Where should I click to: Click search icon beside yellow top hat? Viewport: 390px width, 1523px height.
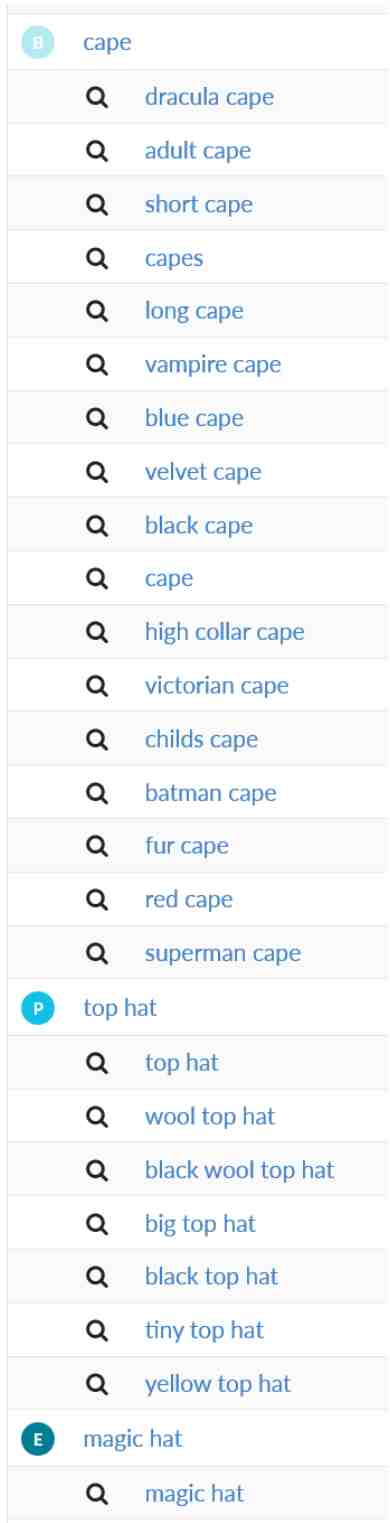(97, 1384)
